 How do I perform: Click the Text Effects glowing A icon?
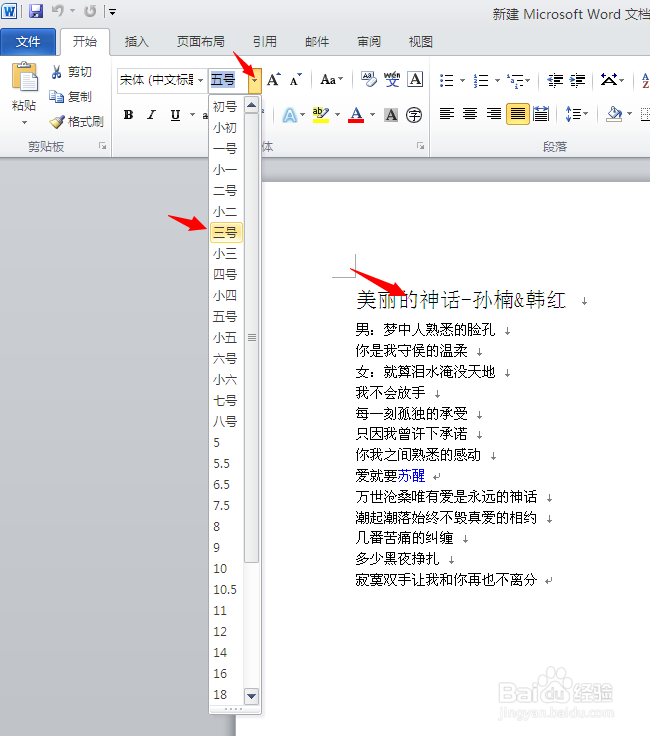point(290,115)
